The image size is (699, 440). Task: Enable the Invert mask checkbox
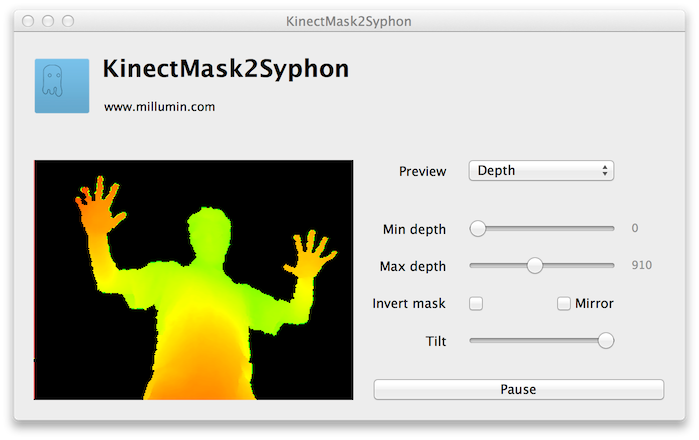tap(476, 304)
